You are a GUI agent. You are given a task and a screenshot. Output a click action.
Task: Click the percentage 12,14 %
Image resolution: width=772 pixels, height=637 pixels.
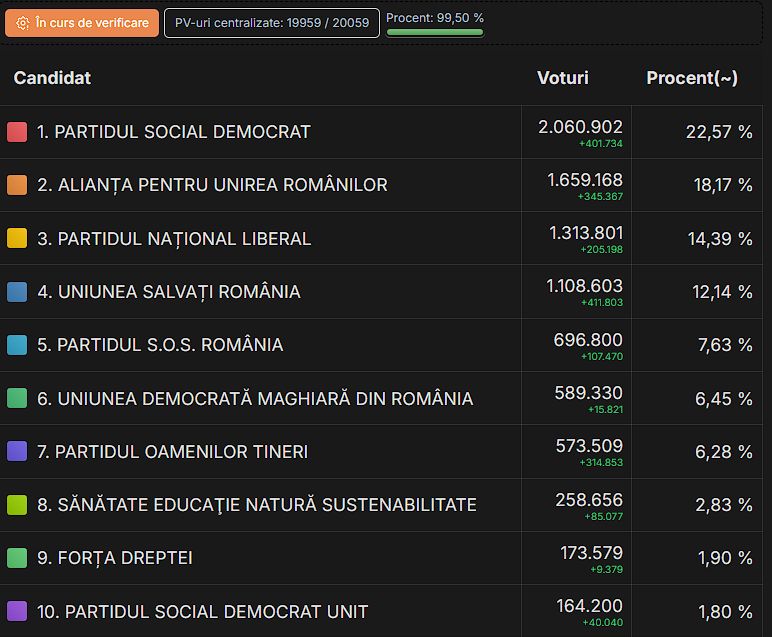(723, 292)
